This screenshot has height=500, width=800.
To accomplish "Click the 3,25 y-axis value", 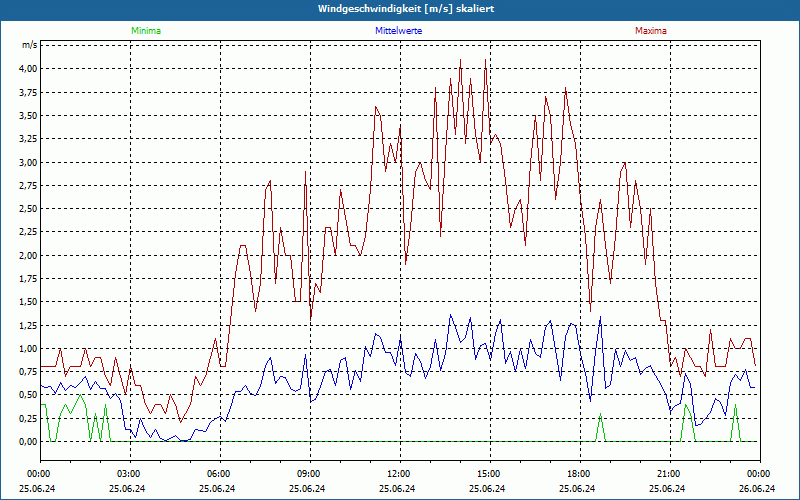I will pyautogui.click(x=28, y=139).
